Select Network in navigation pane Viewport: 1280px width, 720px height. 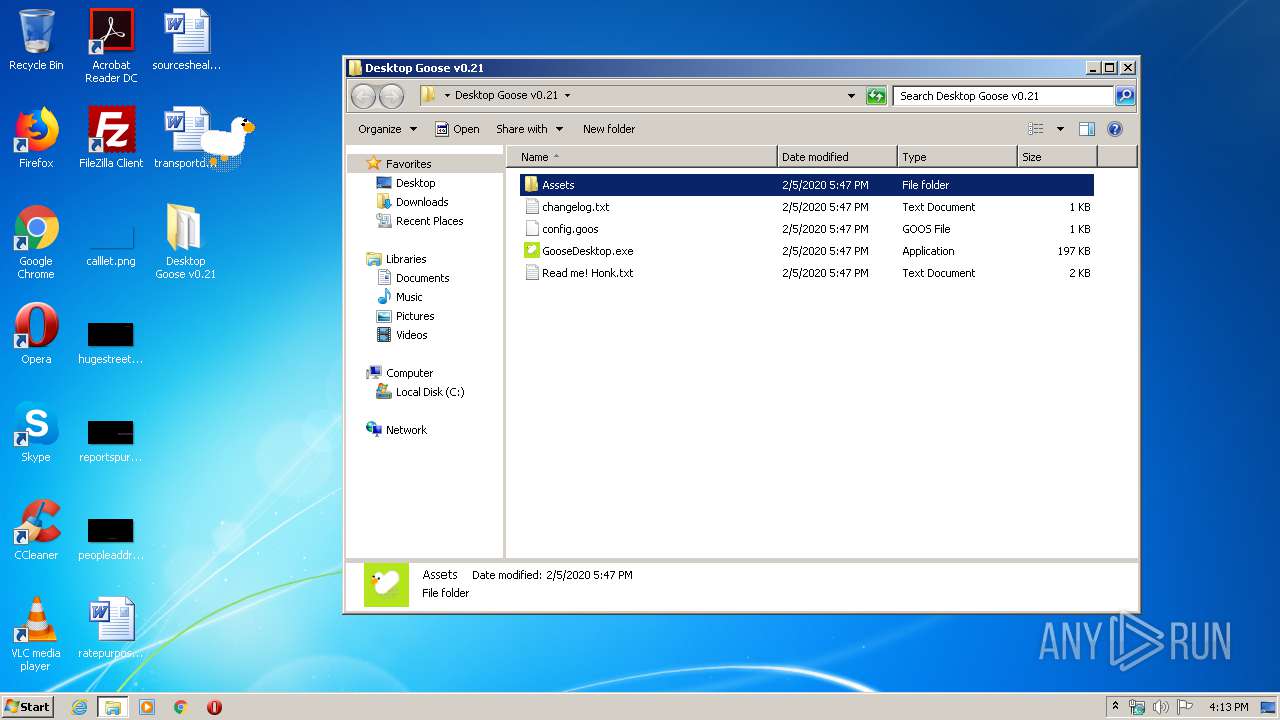tap(406, 430)
